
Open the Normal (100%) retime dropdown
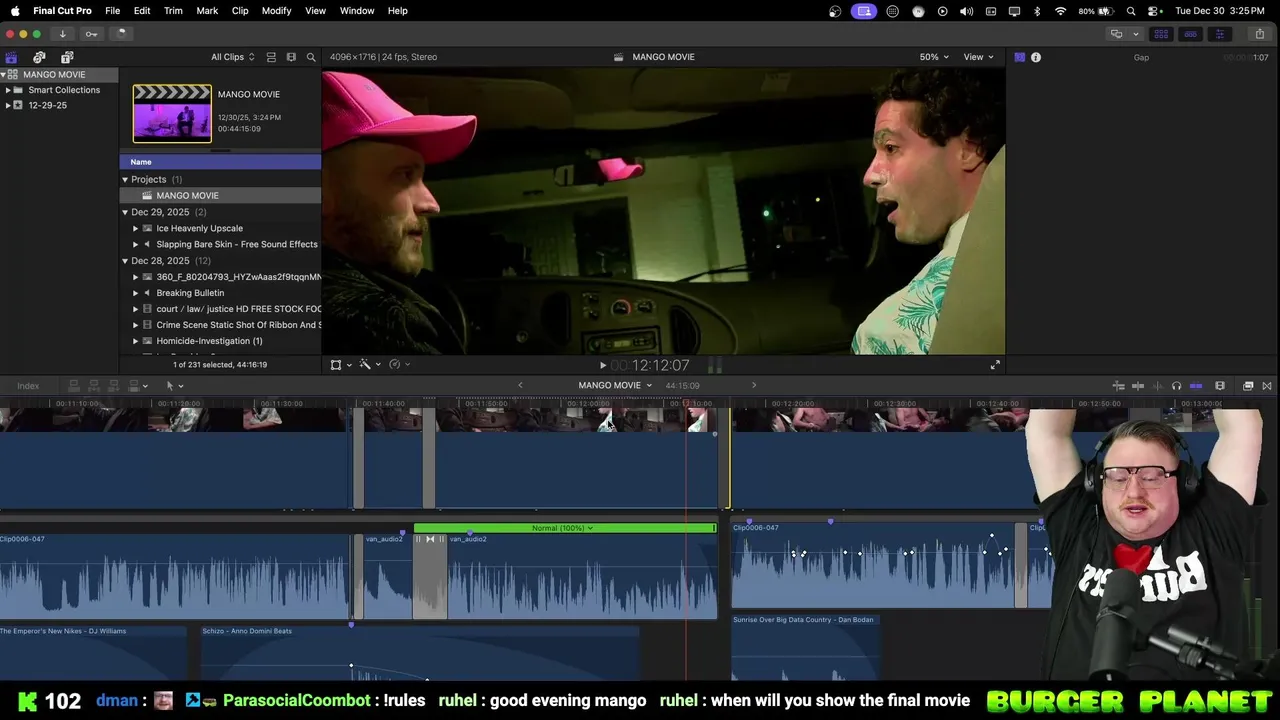tap(563, 528)
